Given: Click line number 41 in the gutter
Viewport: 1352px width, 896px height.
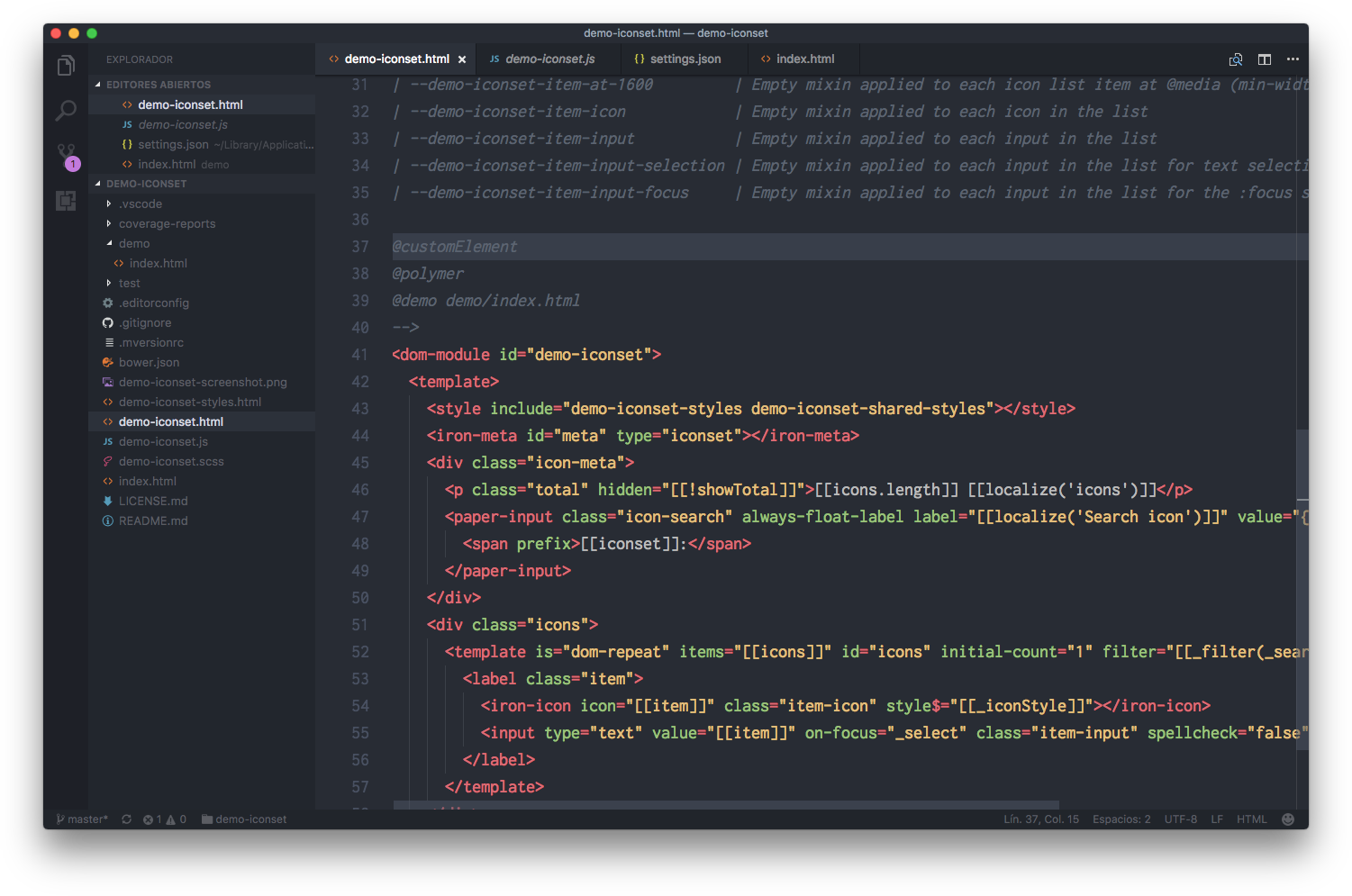Looking at the screenshot, I should (x=360, y=355).
